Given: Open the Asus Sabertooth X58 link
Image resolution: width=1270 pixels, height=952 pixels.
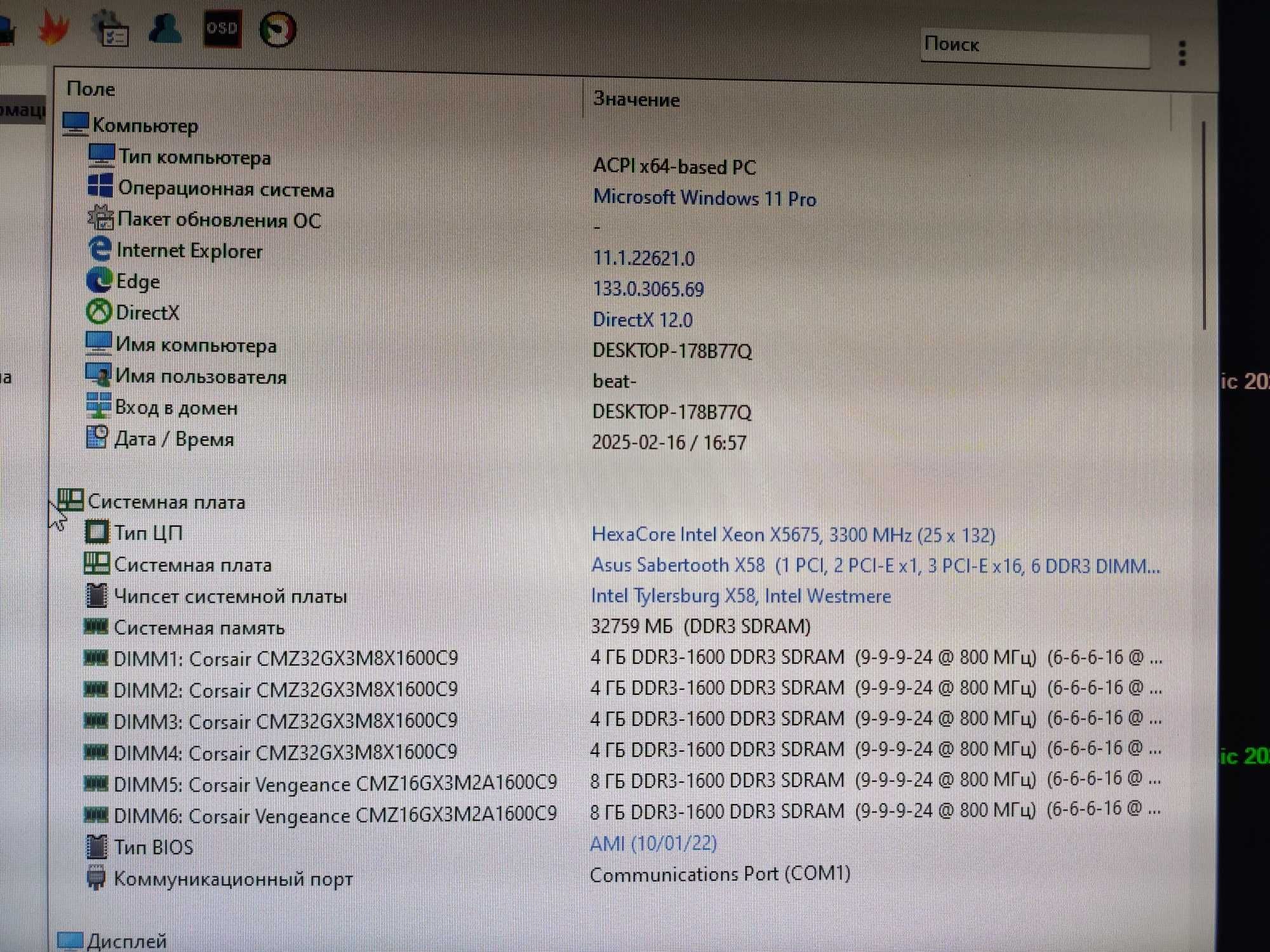Looking at the screenshot, I should (x=876, y=565).
